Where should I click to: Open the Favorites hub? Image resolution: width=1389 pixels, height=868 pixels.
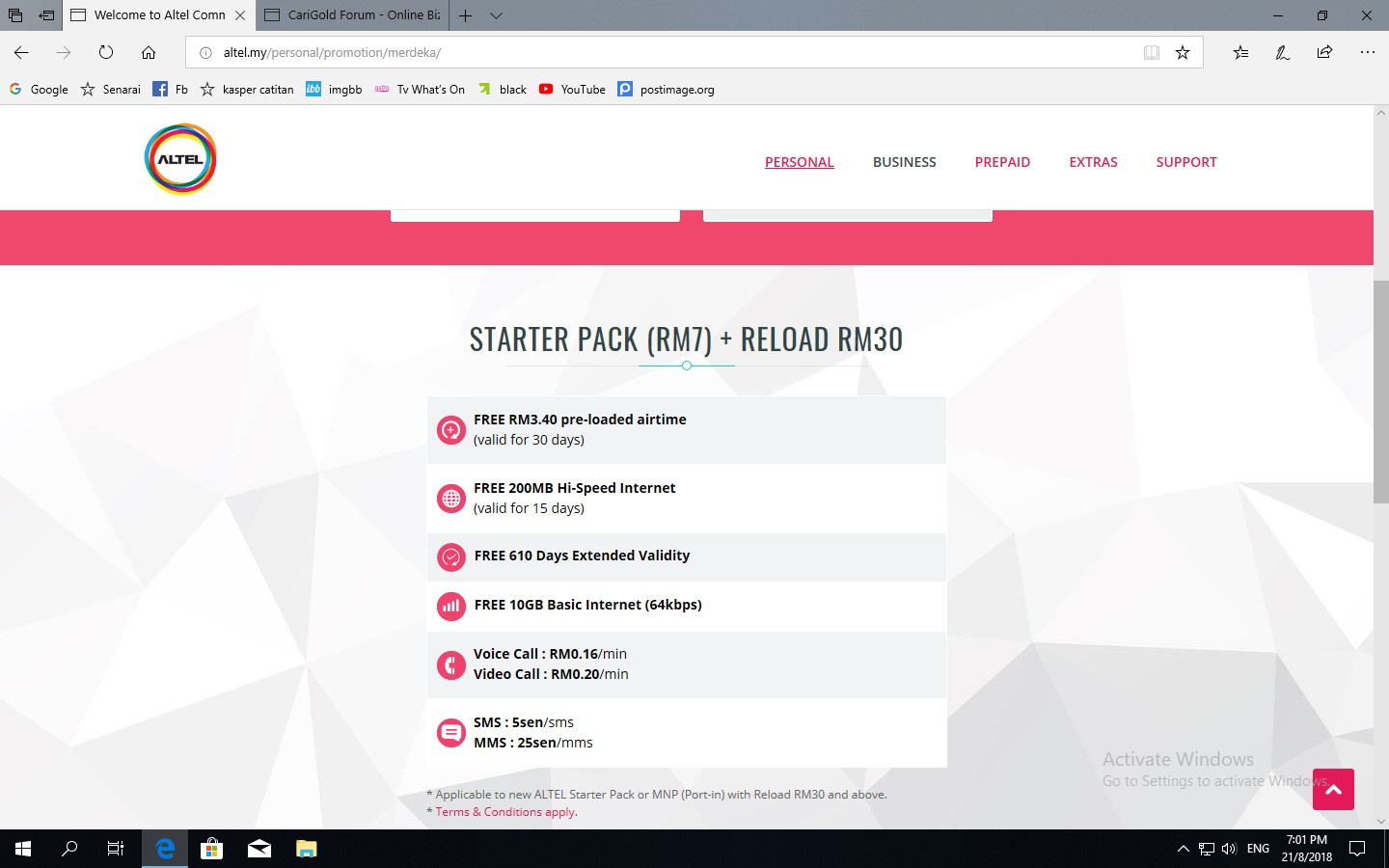[1240, 52]
